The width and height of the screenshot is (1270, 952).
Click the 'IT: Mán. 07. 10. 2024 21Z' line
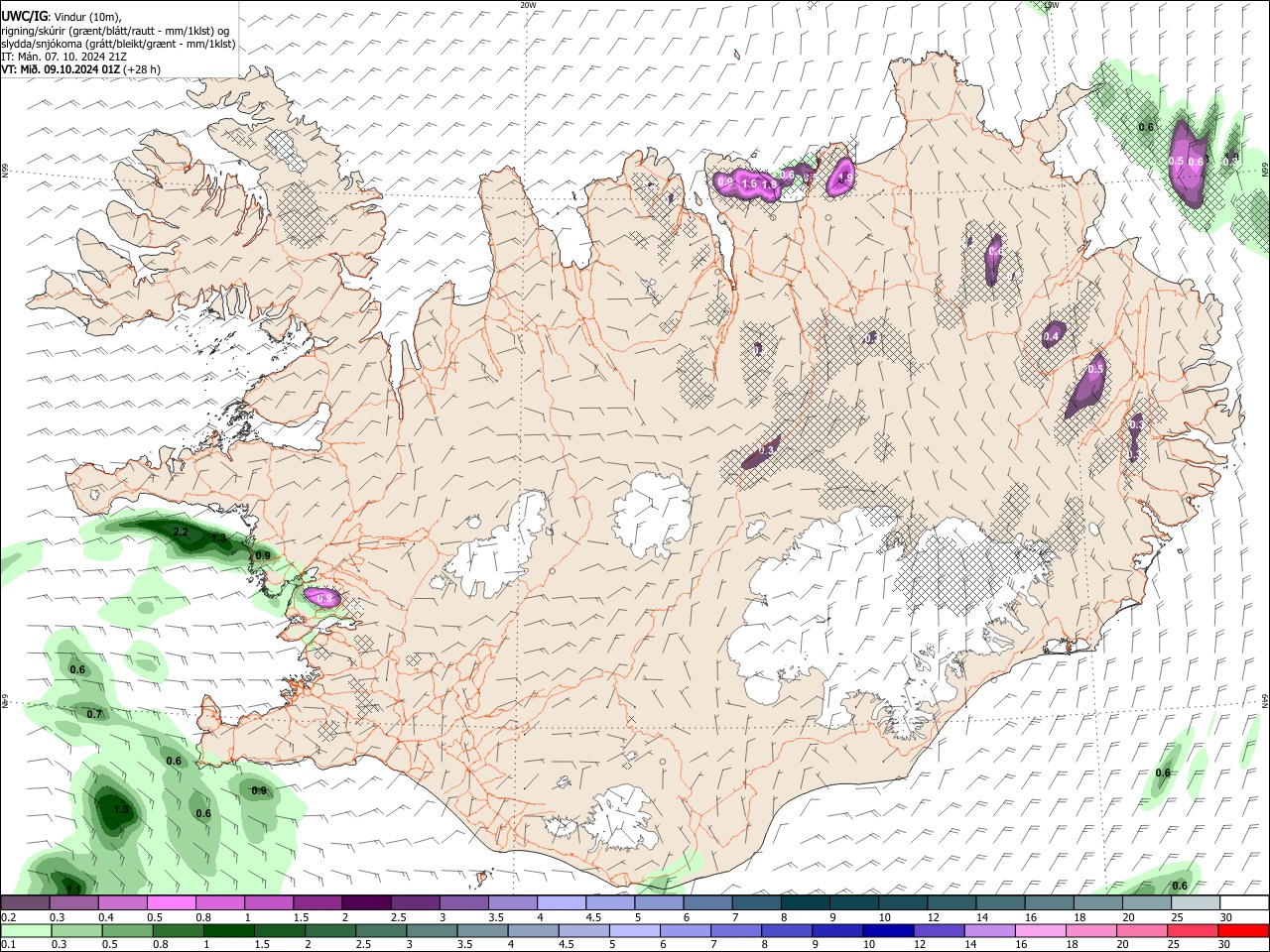pyautogui.click(x=63, y=57)
